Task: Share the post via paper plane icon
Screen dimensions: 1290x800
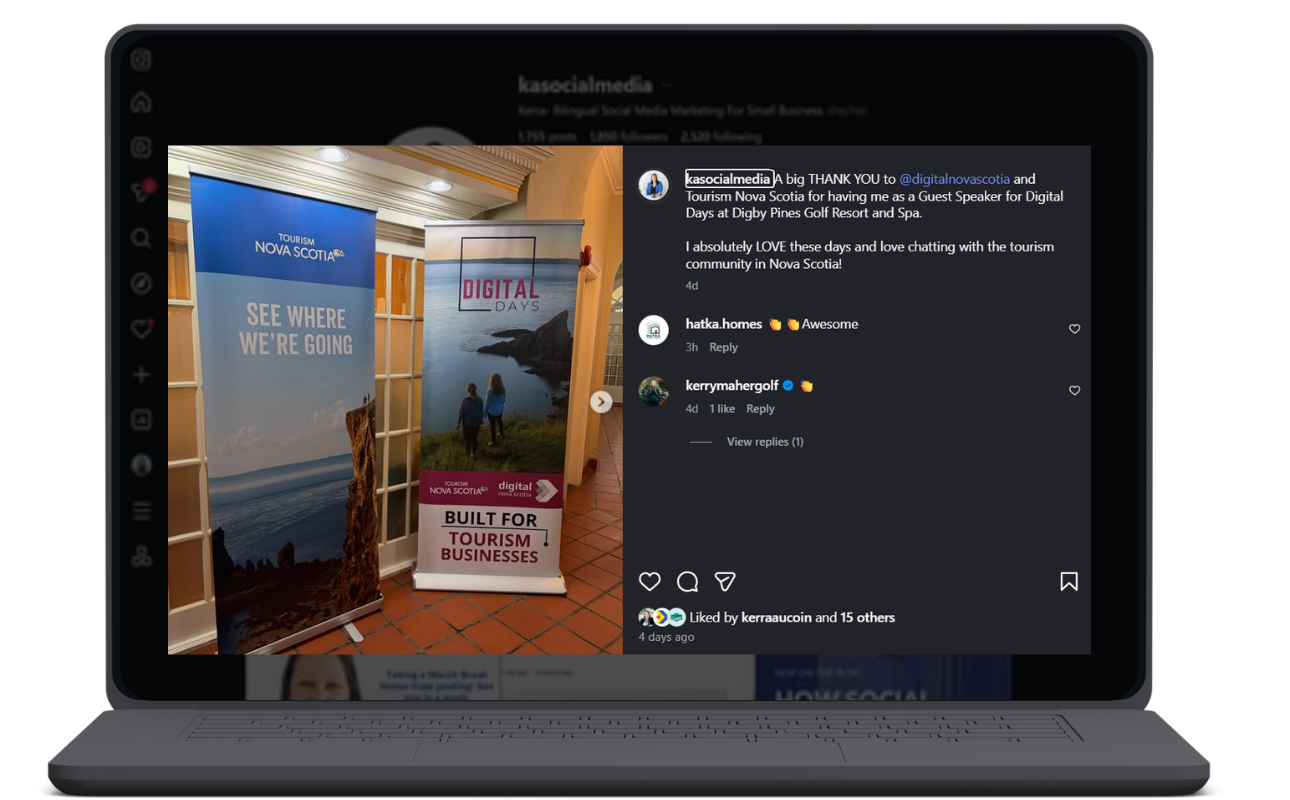Action: (725, 581)
